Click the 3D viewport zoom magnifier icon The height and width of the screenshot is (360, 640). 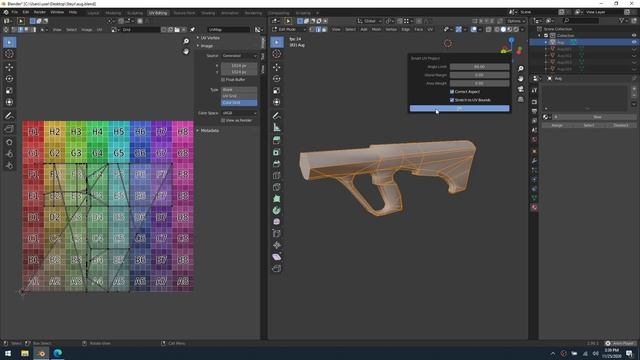[x=520, y=69]
